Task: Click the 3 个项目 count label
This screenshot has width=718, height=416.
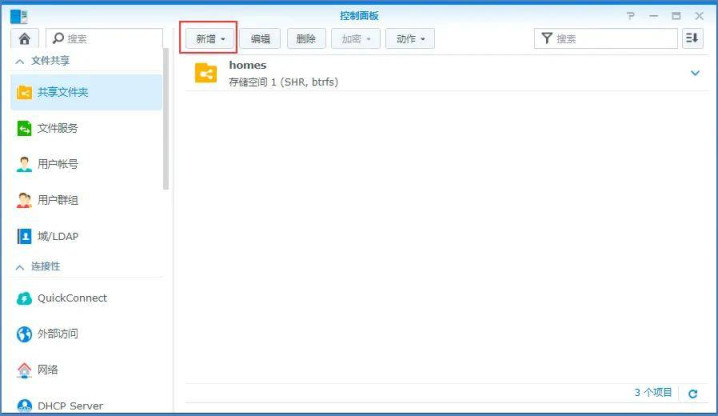Action: 653,393
